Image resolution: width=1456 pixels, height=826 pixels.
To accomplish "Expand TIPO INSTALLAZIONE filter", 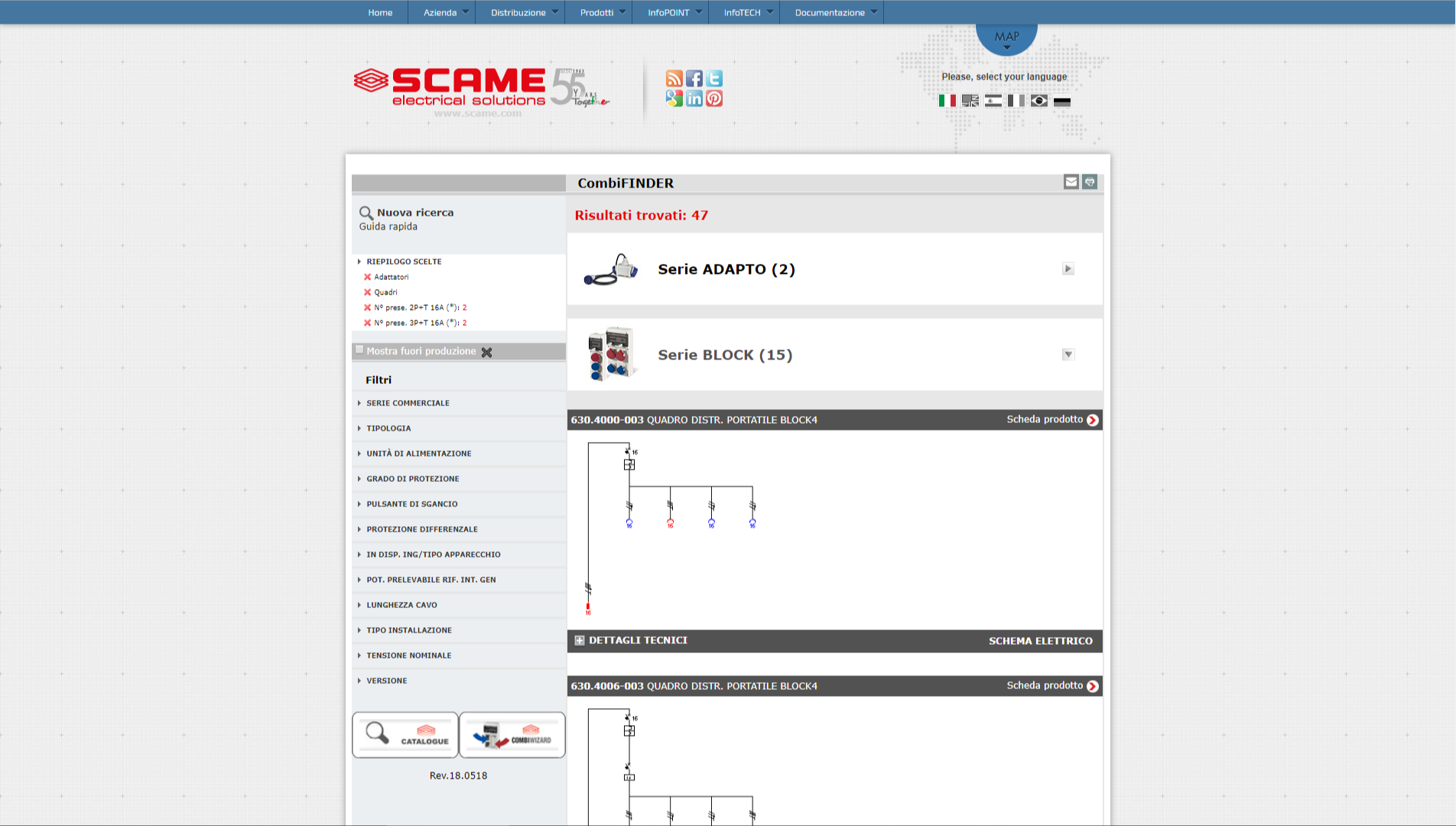I will pos(408,630).
